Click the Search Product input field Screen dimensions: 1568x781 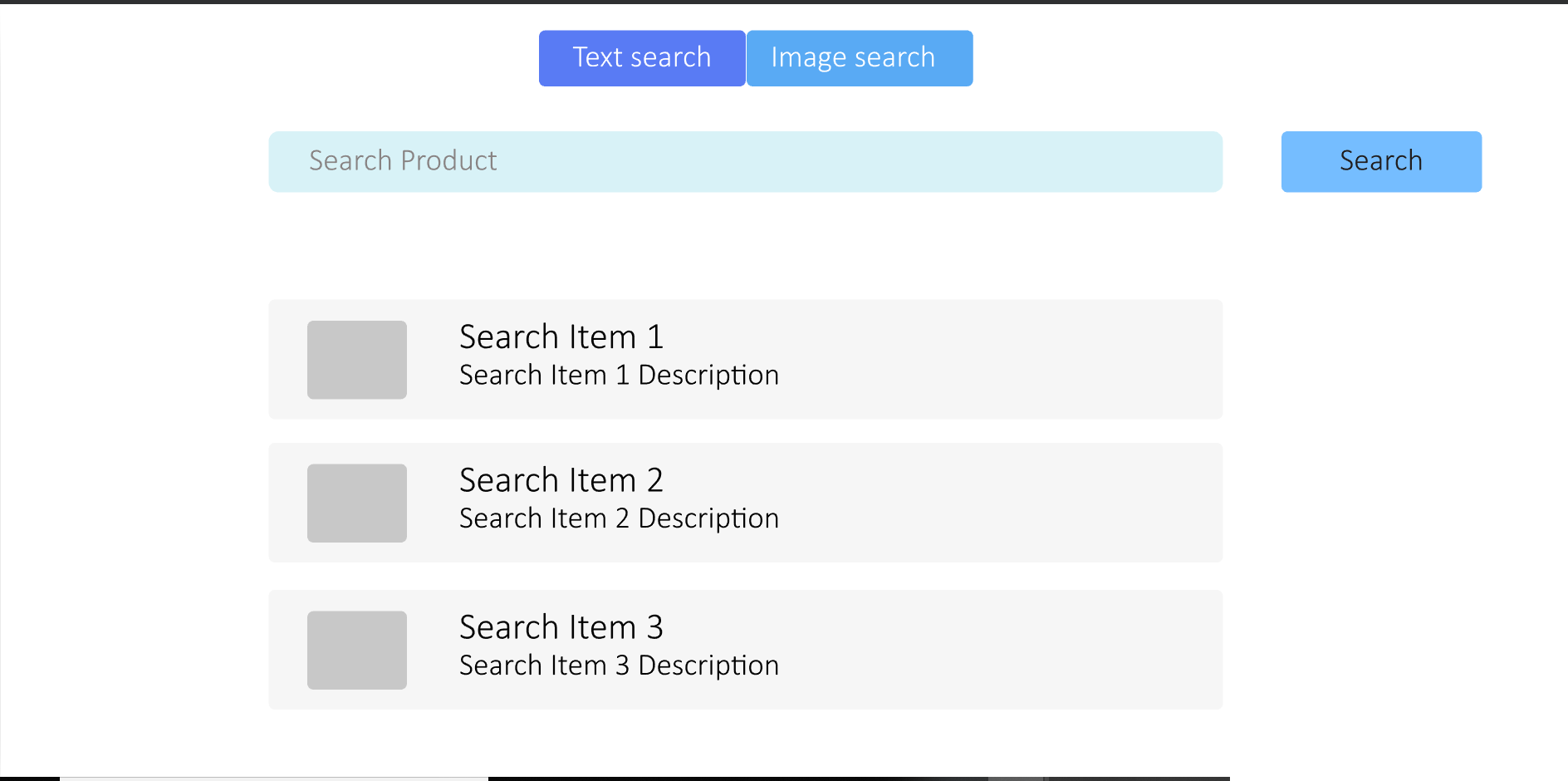point(745,161)
